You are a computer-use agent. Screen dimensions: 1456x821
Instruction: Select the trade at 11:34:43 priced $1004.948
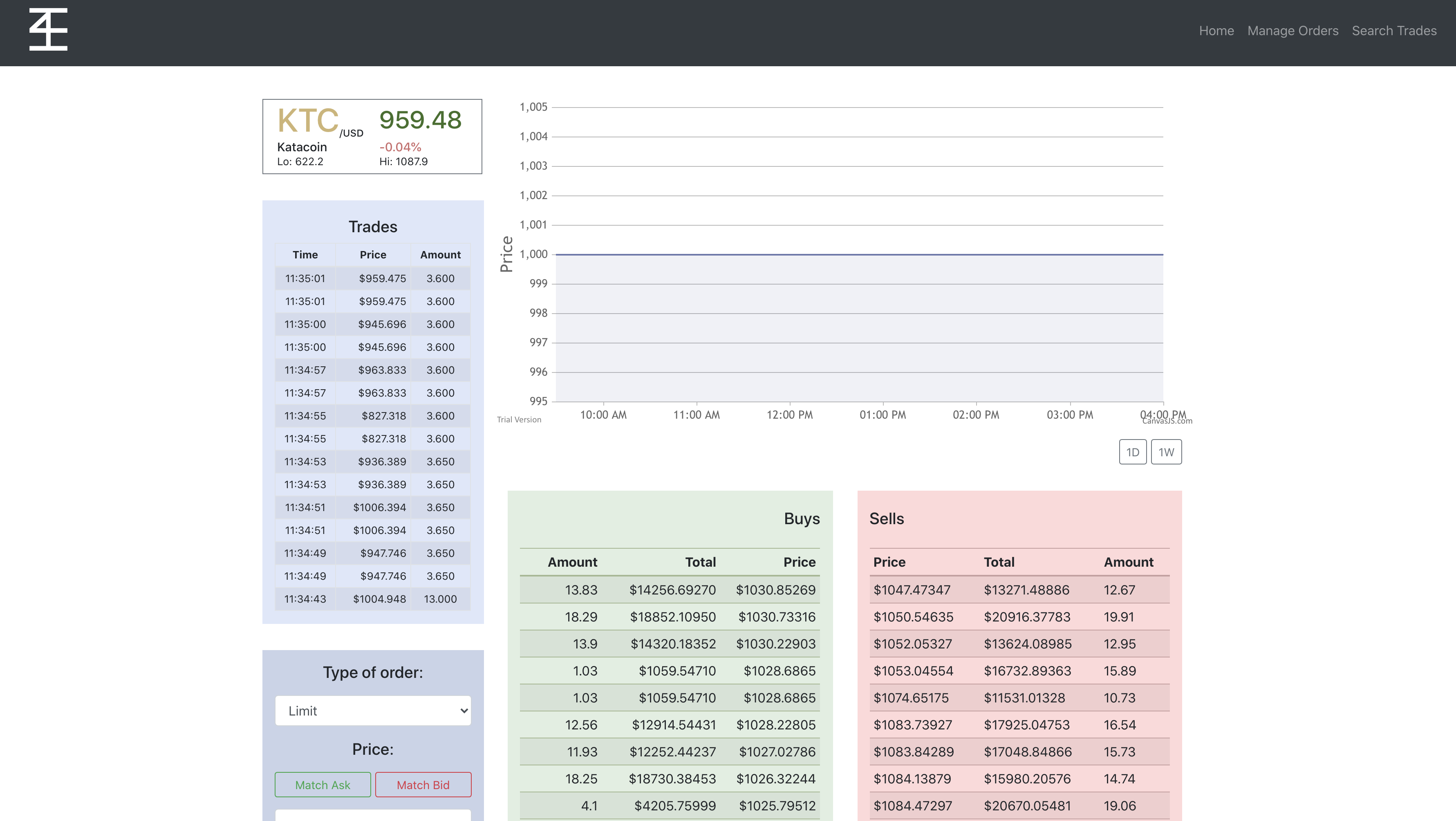click(x=372, y=599)
